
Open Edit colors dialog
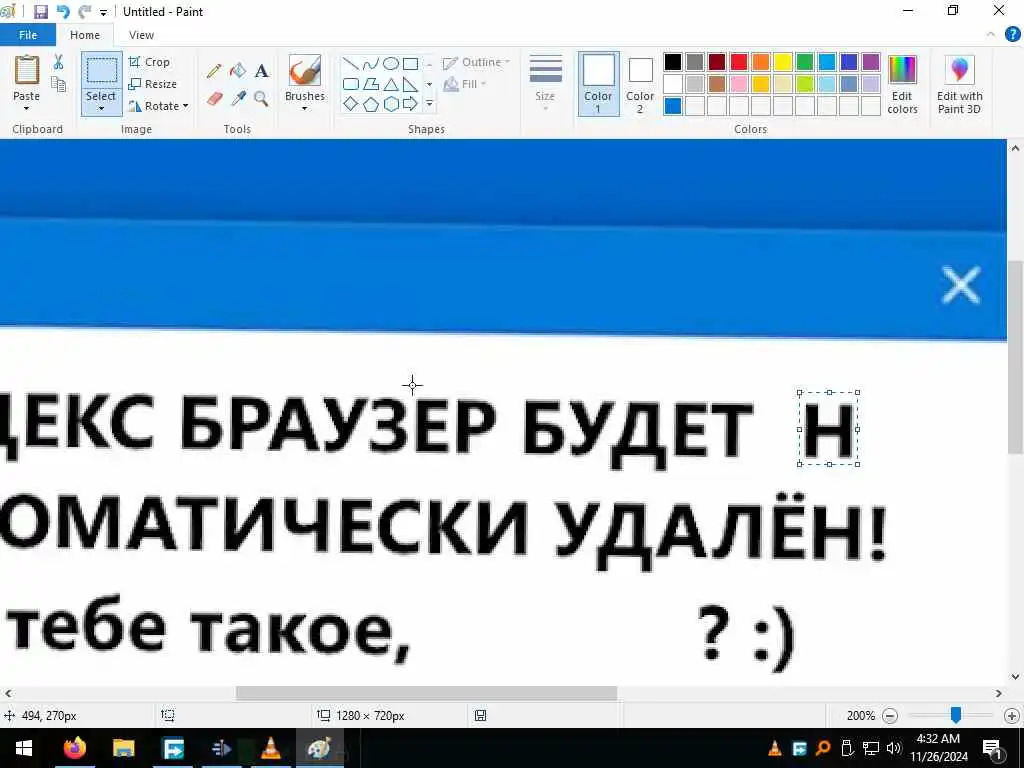pos(903,85)
